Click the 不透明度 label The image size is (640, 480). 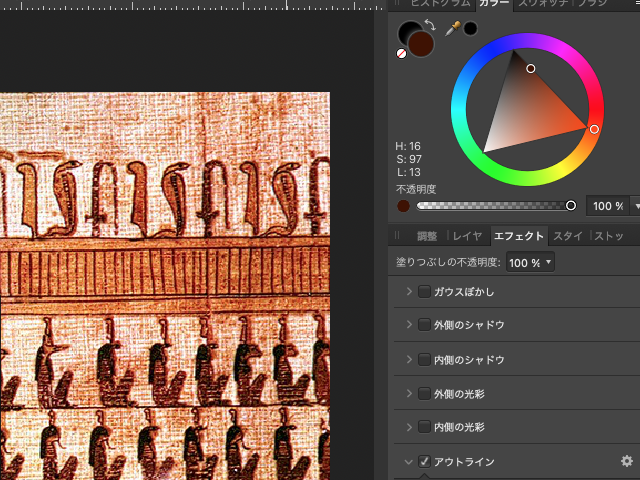pos(416,189)
